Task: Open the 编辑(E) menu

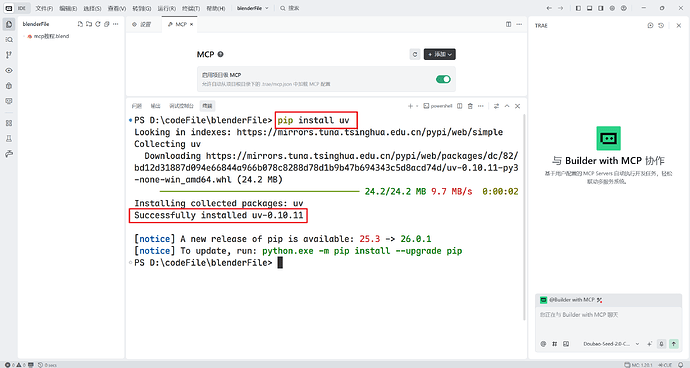Action: pos(68,8)
